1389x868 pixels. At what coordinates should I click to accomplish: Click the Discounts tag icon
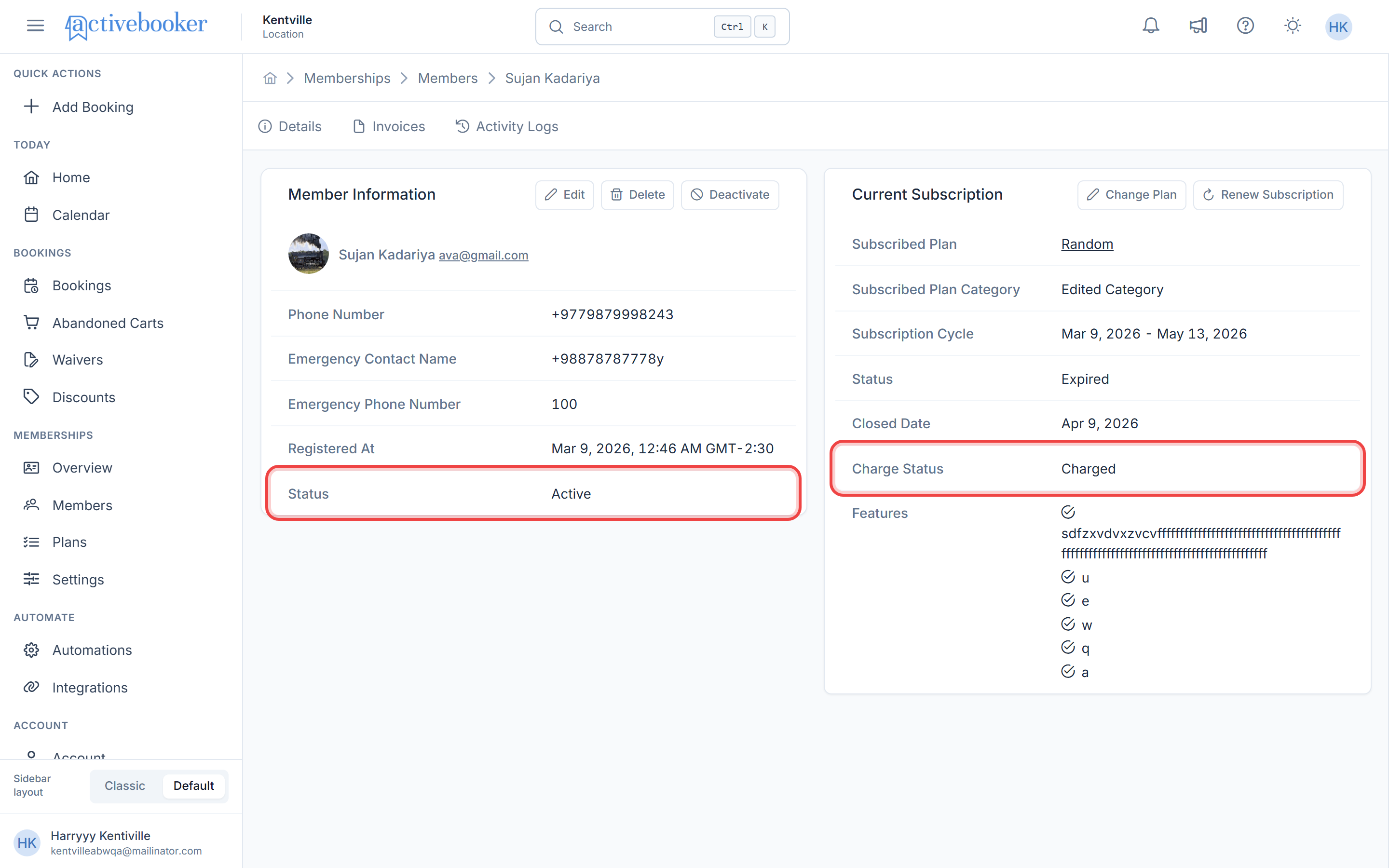point(31,397)
